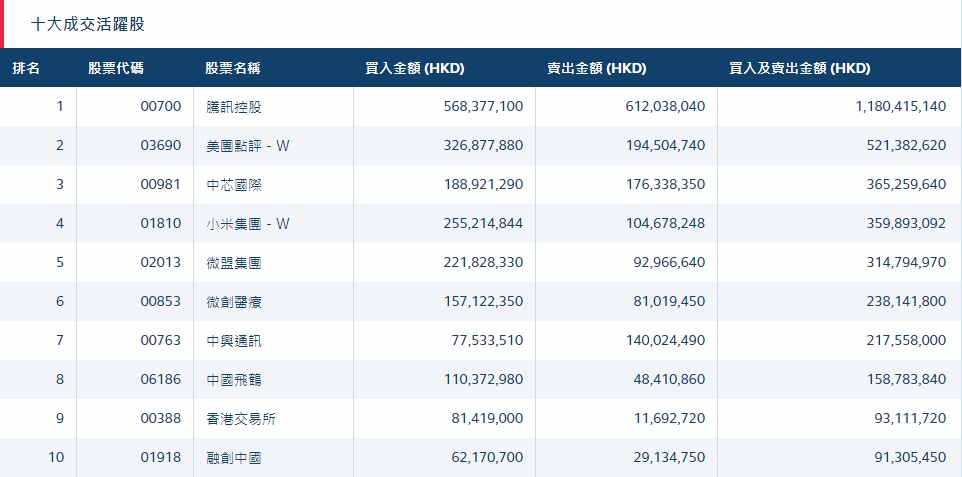Viewport: 962px width, 477px height.
Task: Click the 買入及賣出金額 (HKD) column header
Action: click(800, 69)
